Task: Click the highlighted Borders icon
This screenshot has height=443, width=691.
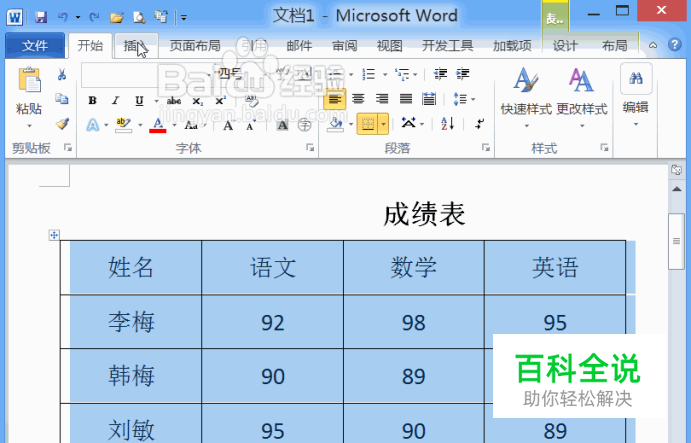Action: [368, 125]
